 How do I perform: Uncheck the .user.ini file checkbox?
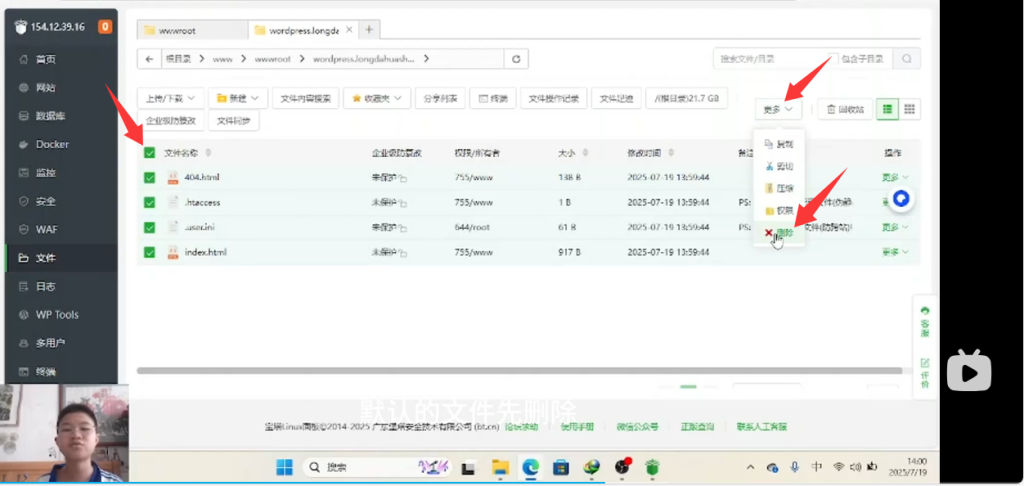[150, 227]
